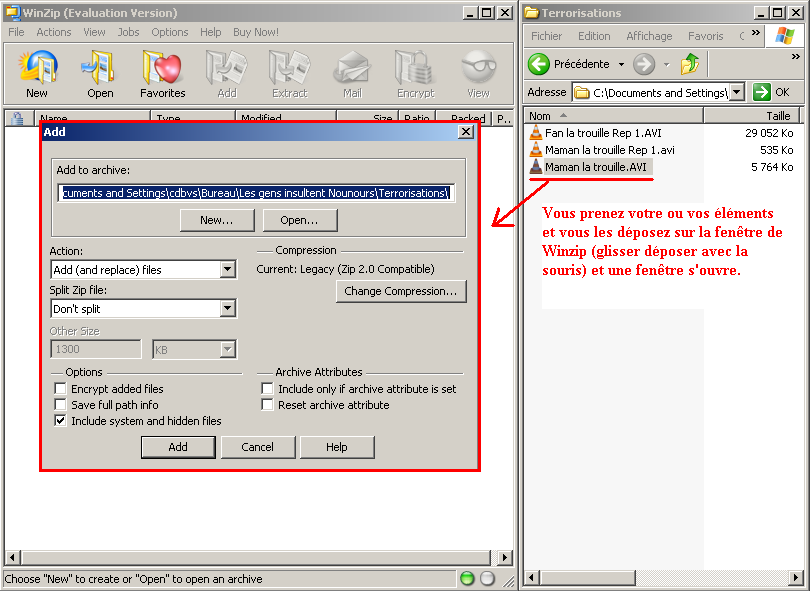The image size is (810, 591).
Task: Click the gray status light in WinZip status bar
Action: tap(487, 579)
